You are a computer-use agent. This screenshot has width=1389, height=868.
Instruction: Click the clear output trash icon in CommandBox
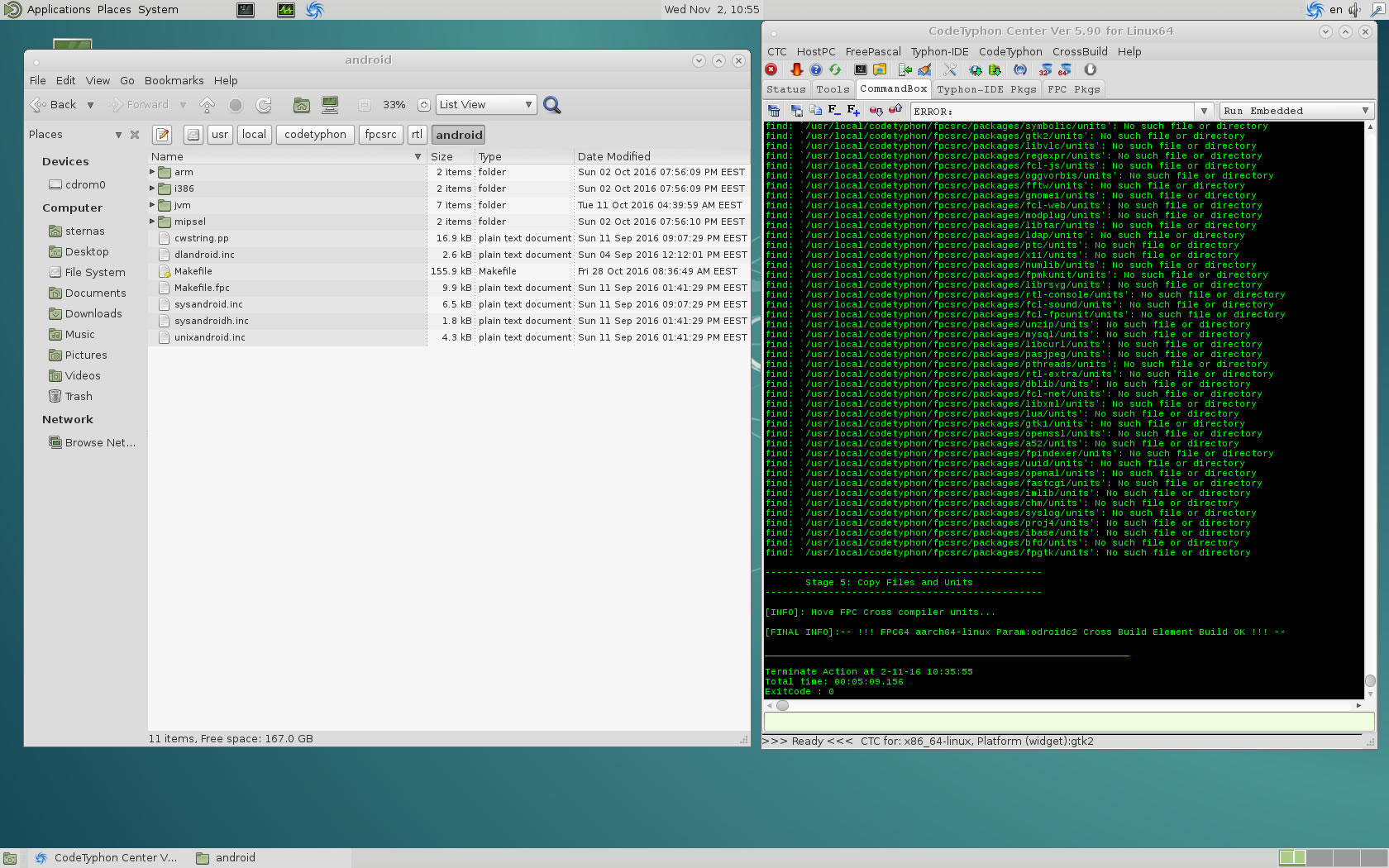774,110
